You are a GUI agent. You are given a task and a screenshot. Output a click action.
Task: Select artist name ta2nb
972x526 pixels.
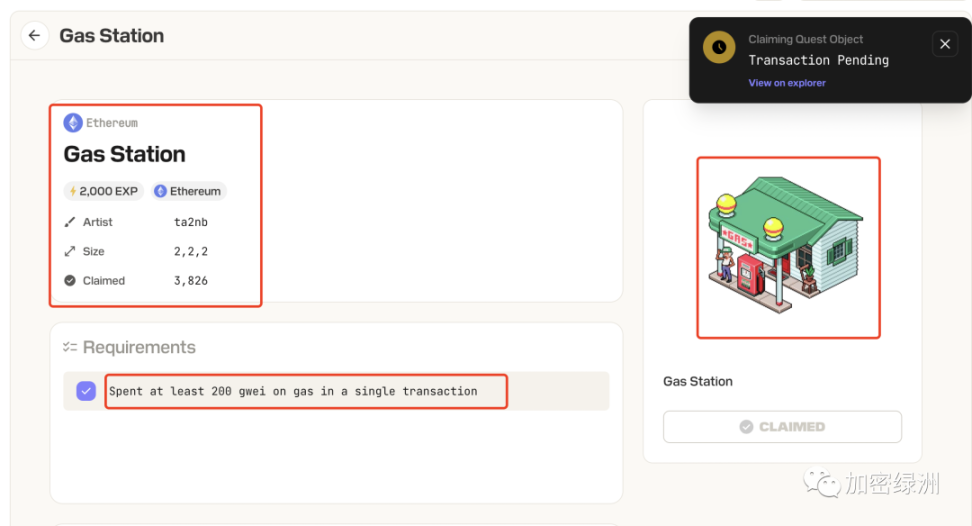pos(191,222)
